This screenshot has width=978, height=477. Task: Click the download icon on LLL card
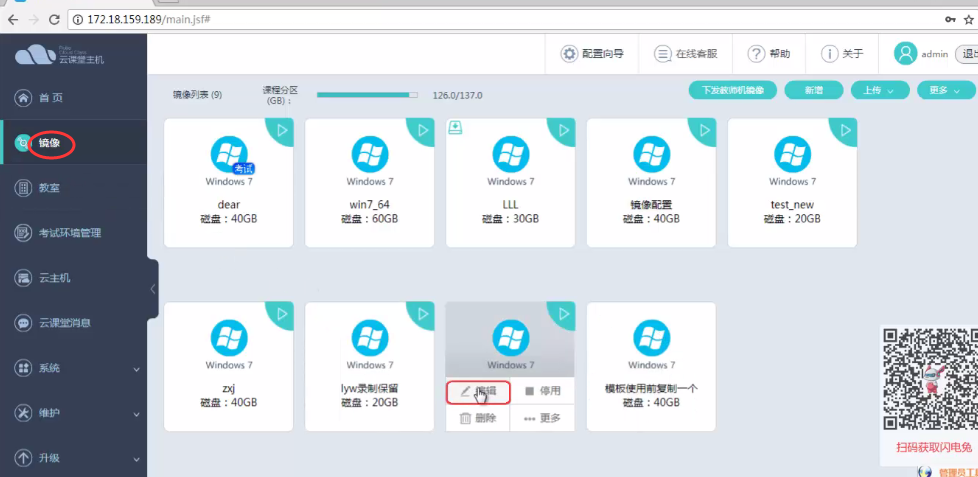coord(455,128)
